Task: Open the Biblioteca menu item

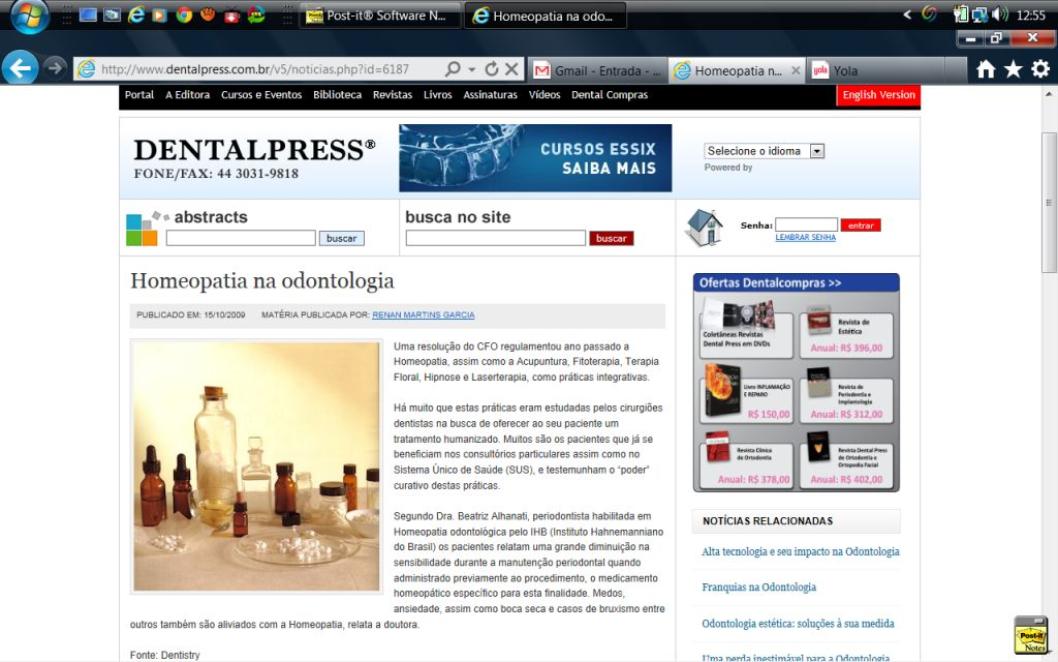Action: [337, 95]
